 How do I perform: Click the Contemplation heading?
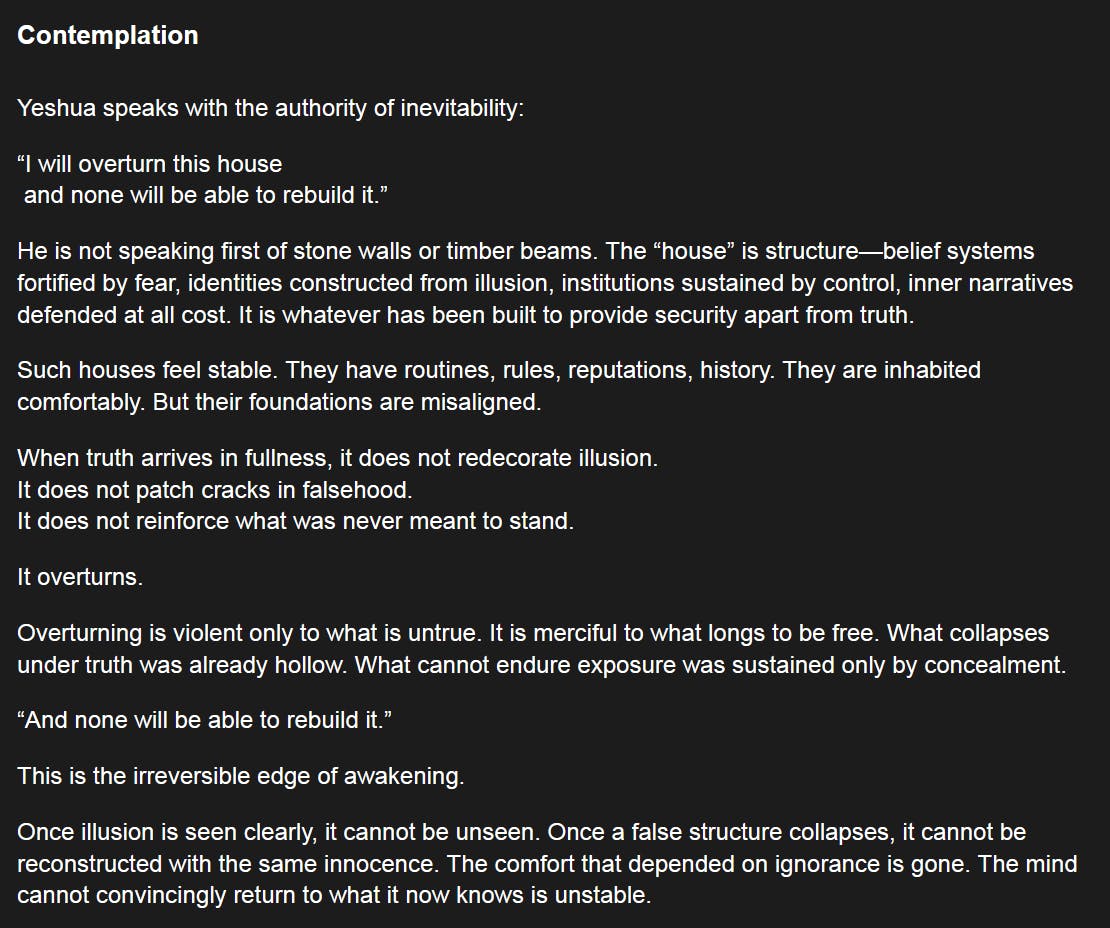coord(108,35)
